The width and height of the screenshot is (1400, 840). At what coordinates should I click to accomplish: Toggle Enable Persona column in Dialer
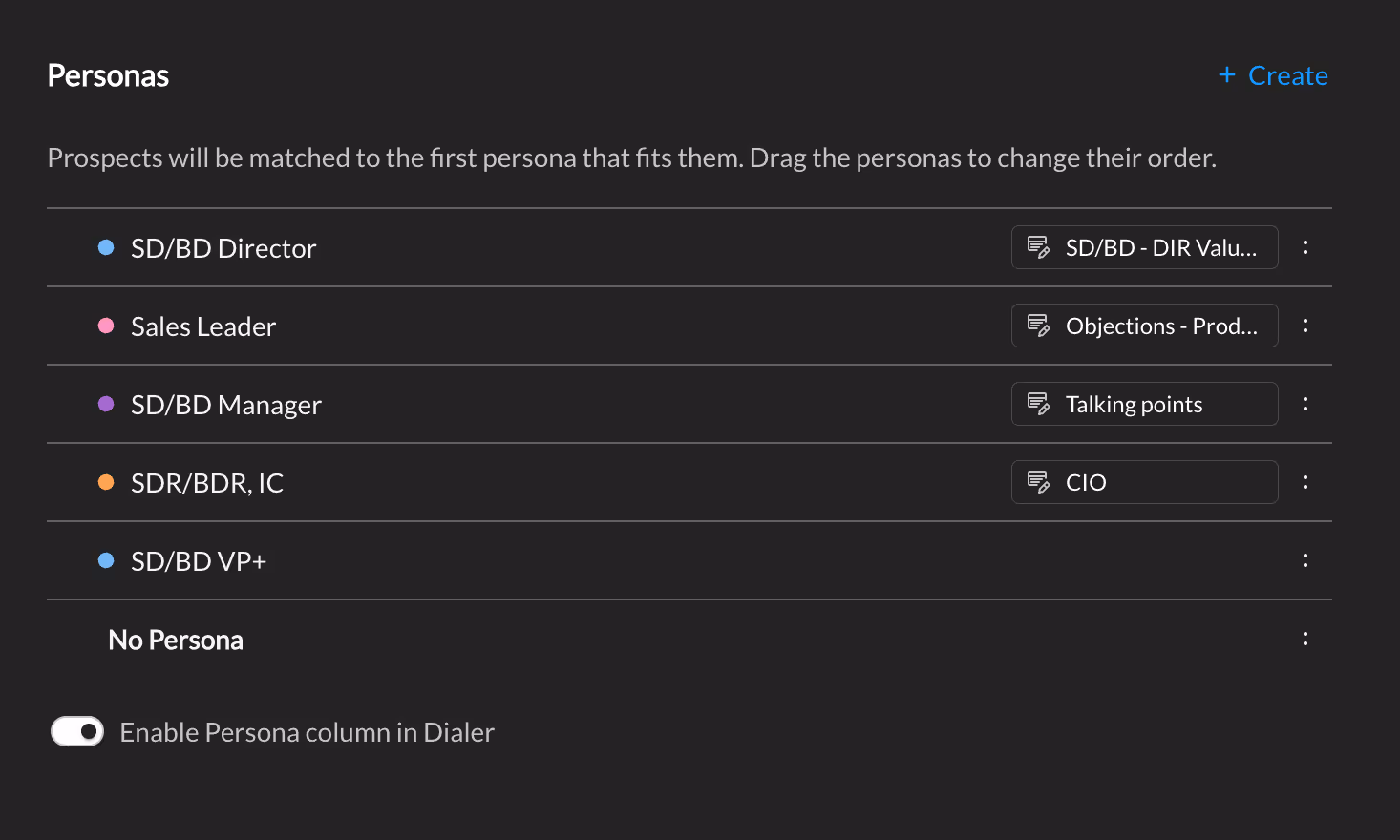[77, 731]
